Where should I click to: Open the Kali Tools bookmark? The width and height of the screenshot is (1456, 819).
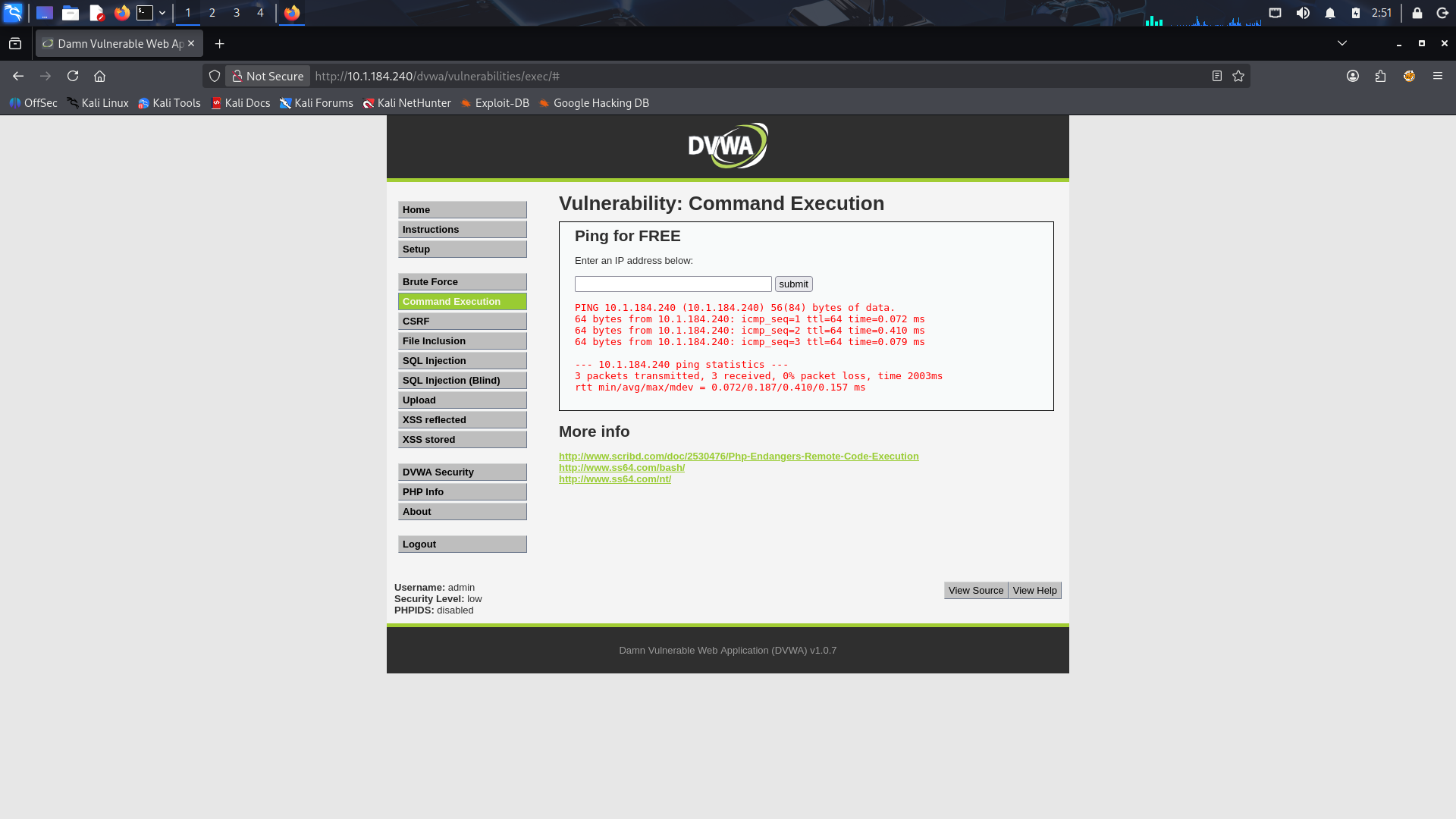(x=169, y=103)
